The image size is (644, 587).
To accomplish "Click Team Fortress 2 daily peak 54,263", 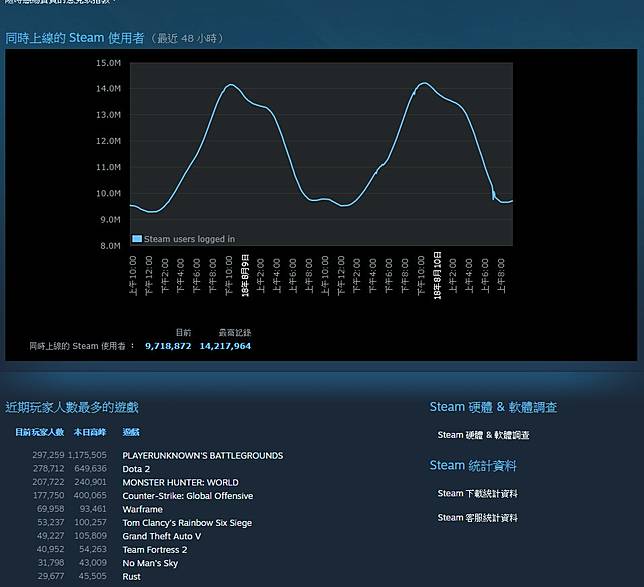I will 93,549.
